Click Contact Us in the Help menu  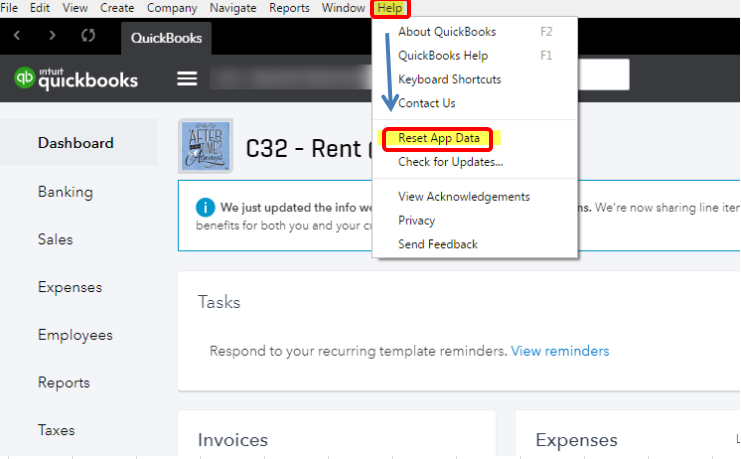(426, 103)
